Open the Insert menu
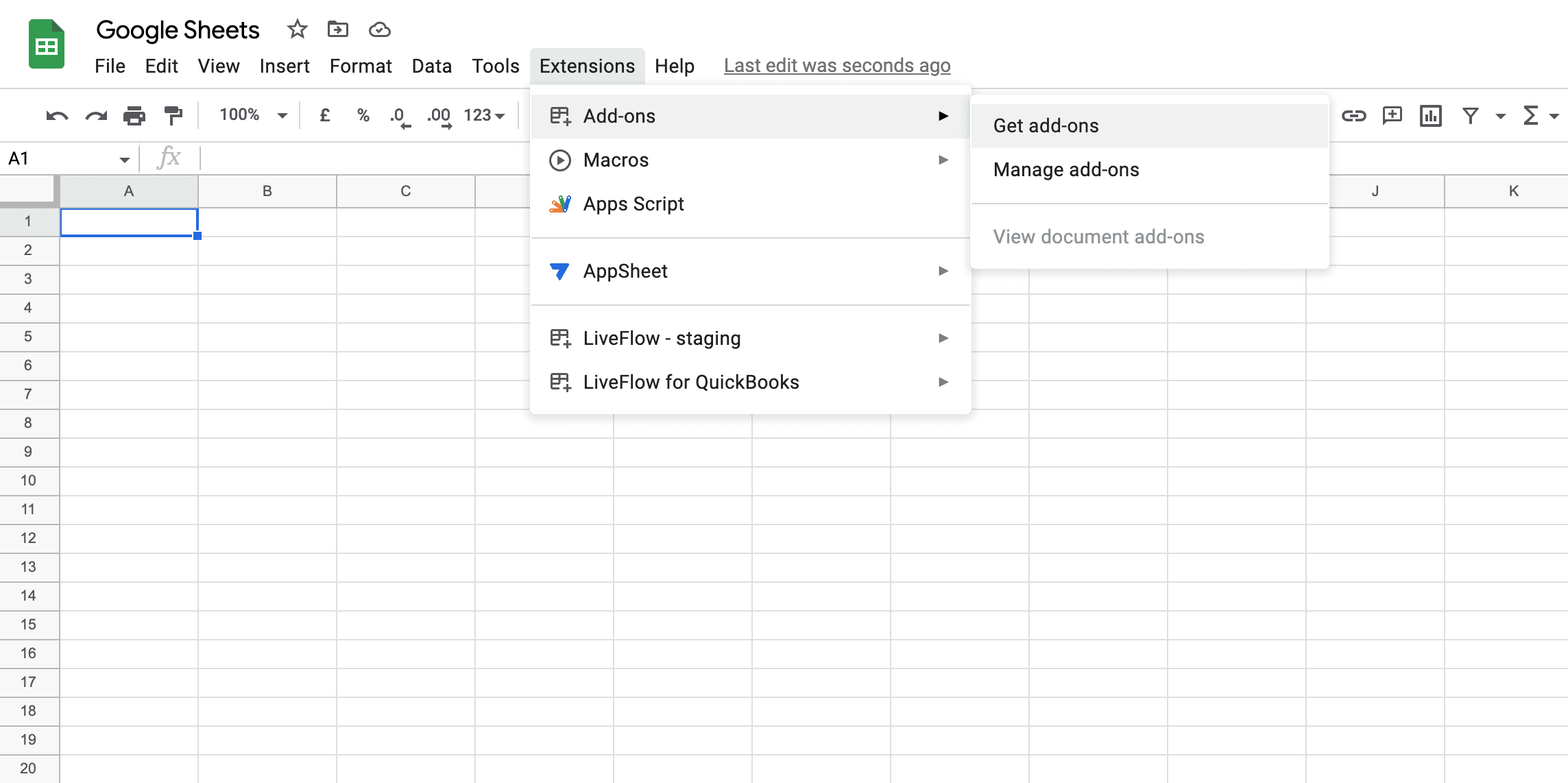 [285, 66]
